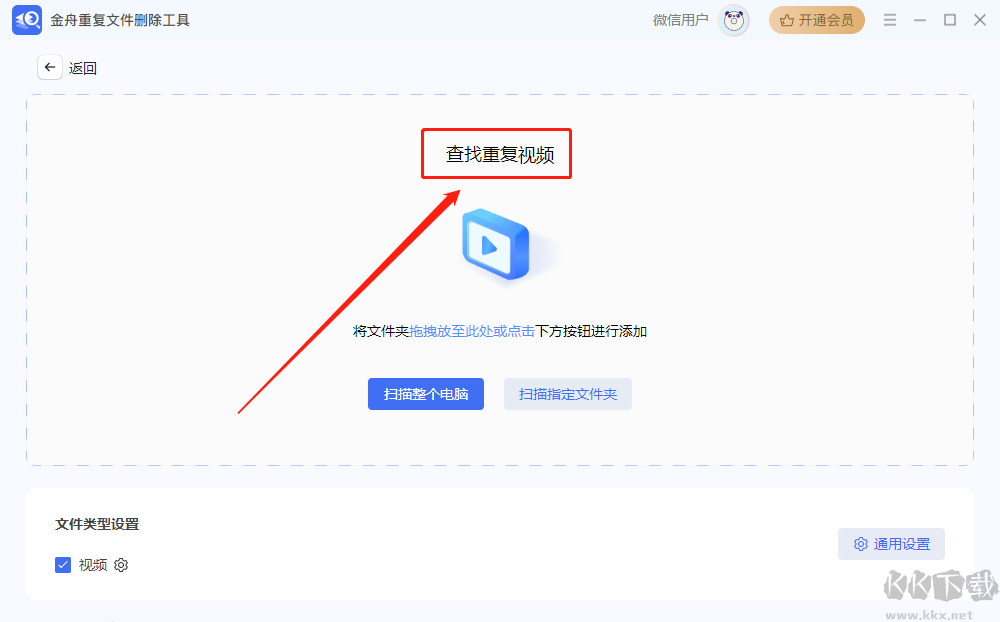The image size is (1000, 622).
Task: Open video settings via its gear dropdown
Action: (x=121, y=565)
